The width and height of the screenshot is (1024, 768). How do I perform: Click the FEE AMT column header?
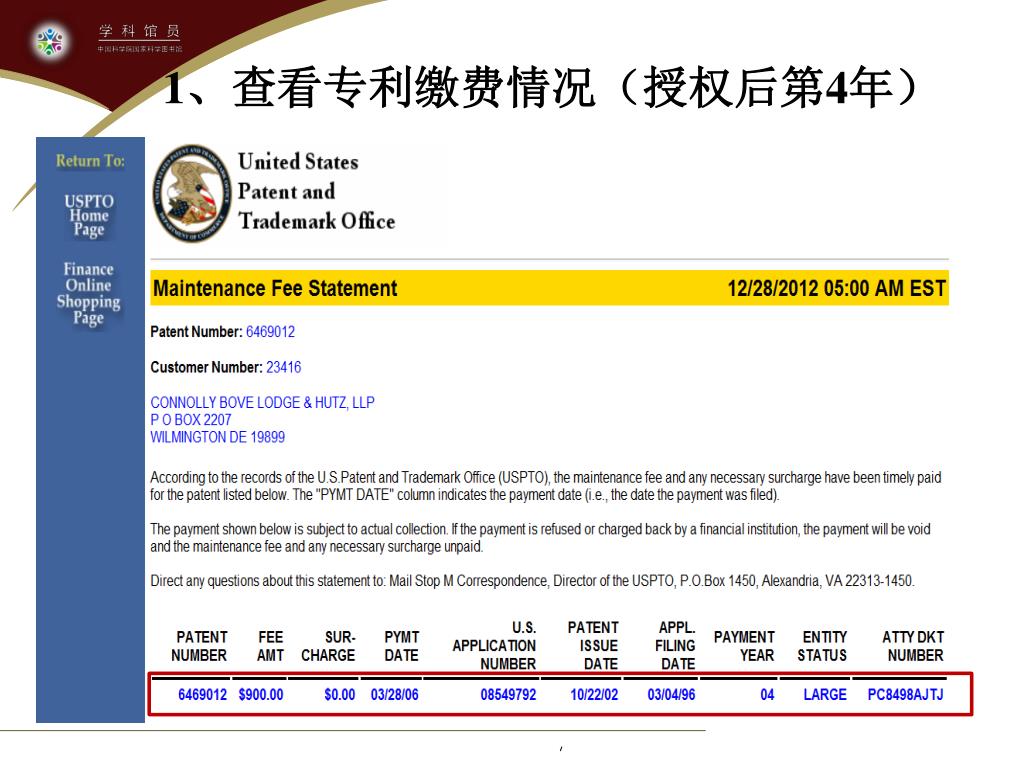[x=270, y=646]
